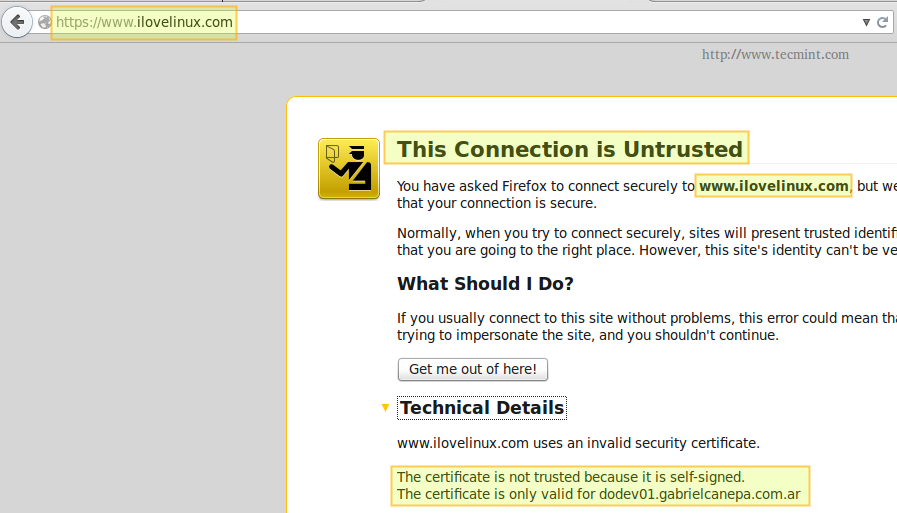Click the globe site identity icon
Image resolution: width=897 pixels, height=513 pixels.
[x=44, y=22]
